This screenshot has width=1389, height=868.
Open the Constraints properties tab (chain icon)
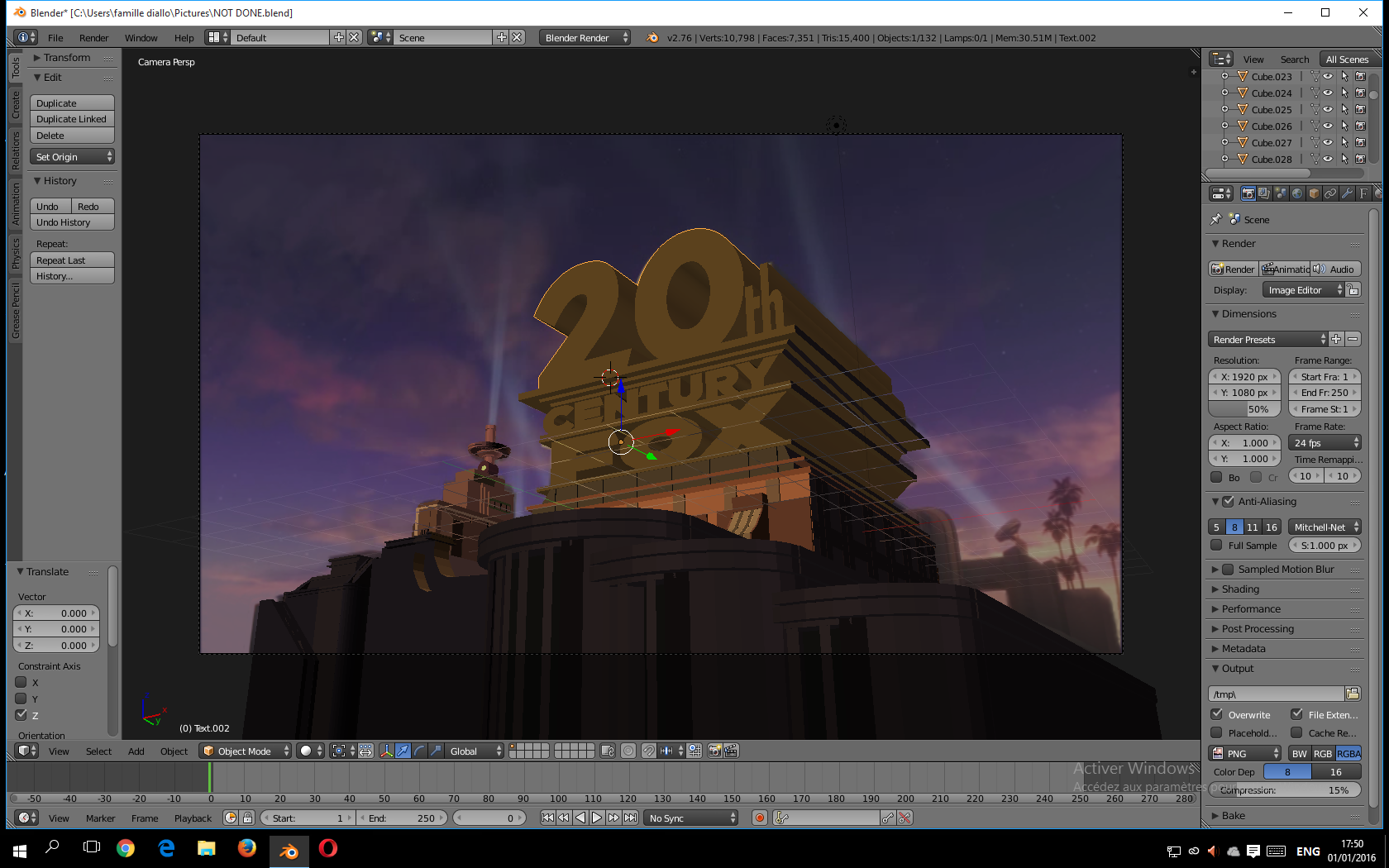click(1330, 193)
